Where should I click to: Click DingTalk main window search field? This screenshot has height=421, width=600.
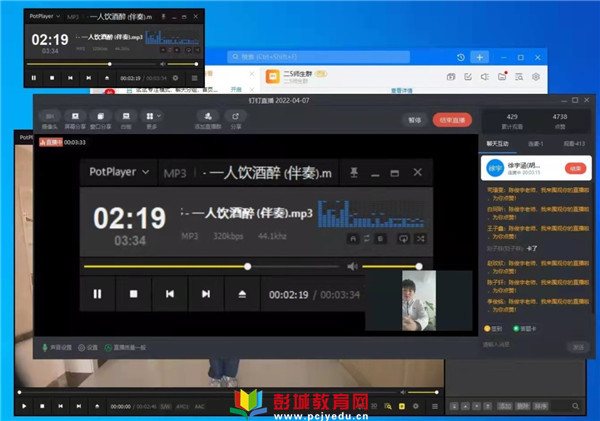point(318,57)
